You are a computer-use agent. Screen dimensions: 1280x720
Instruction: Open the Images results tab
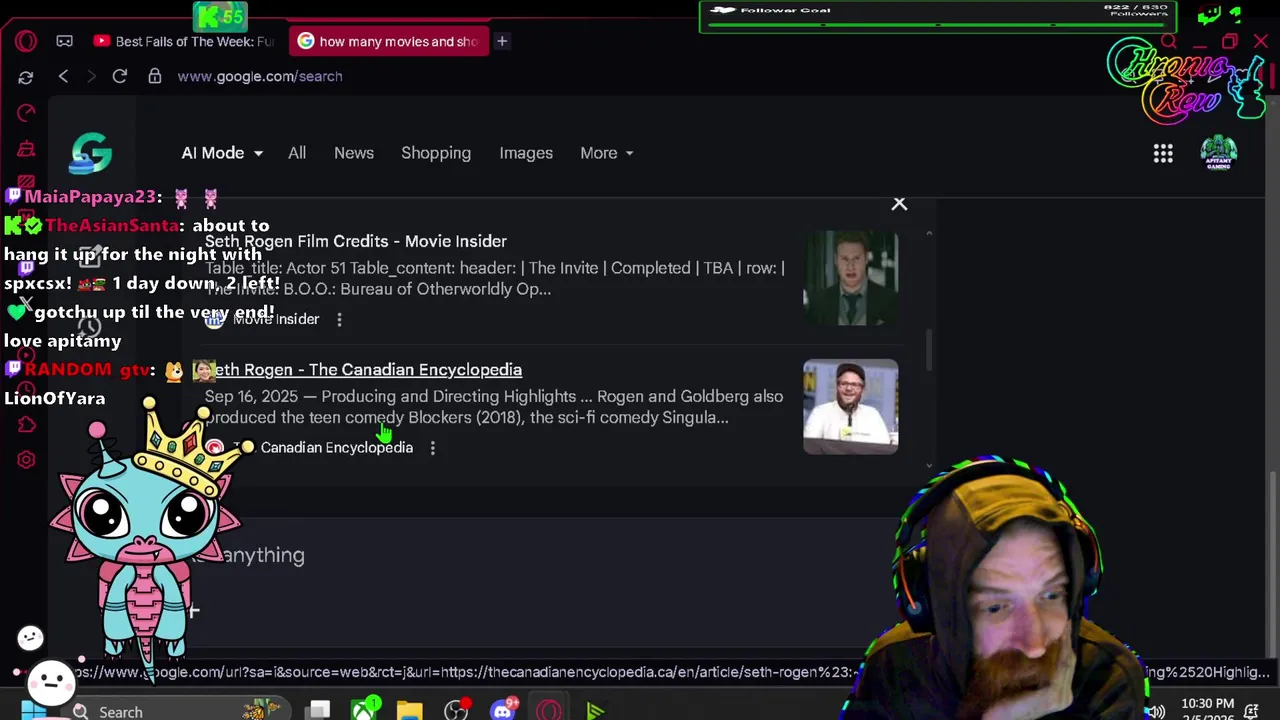click(x=526, y=153)
